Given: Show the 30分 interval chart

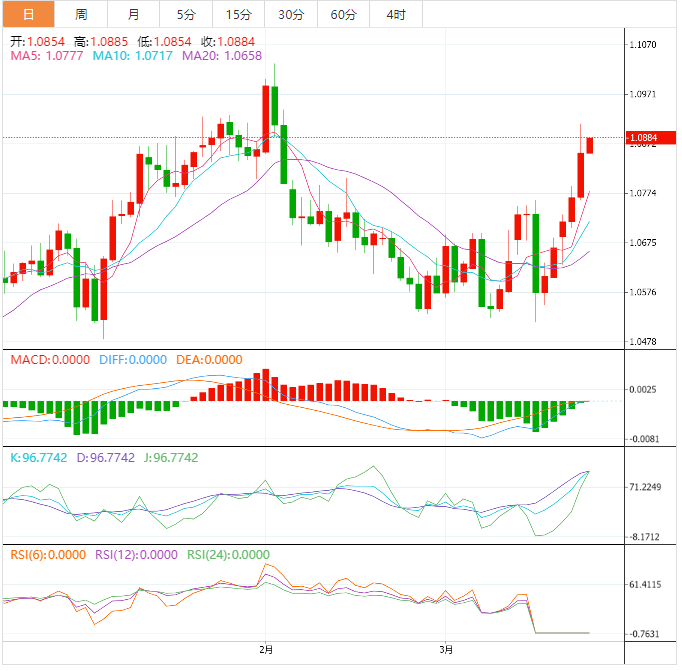Looking at the screenshot, I should pos(291,15).
